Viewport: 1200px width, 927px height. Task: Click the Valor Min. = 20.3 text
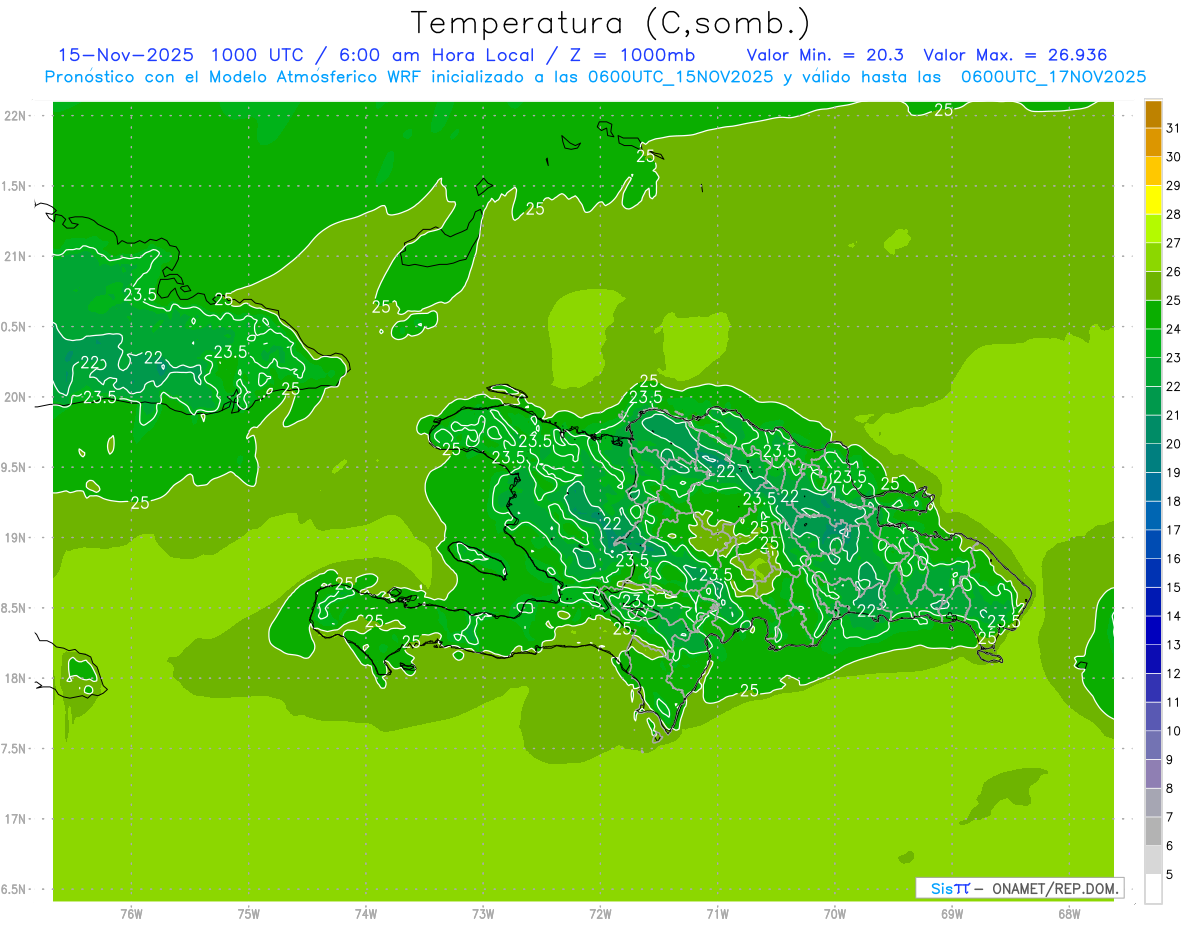pos(830,55)
